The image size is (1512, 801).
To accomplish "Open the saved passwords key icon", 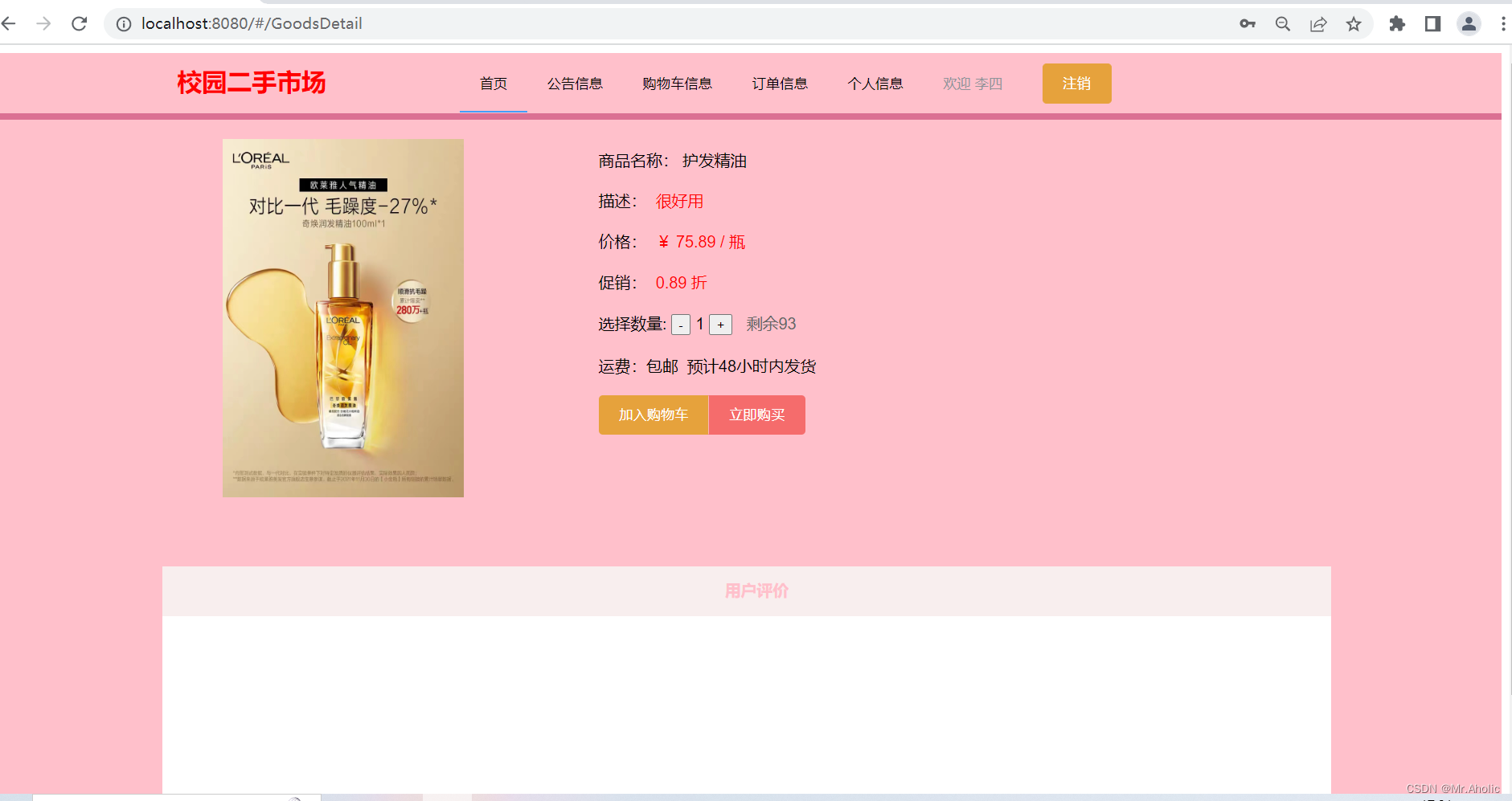I will click(x=1248, y=24).
